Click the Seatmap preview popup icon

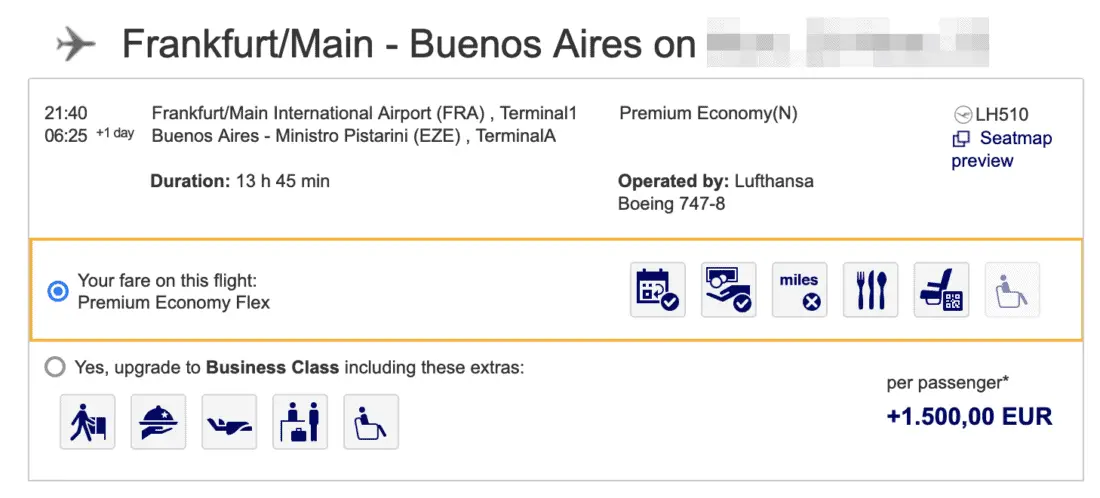(x=961, y=139)
